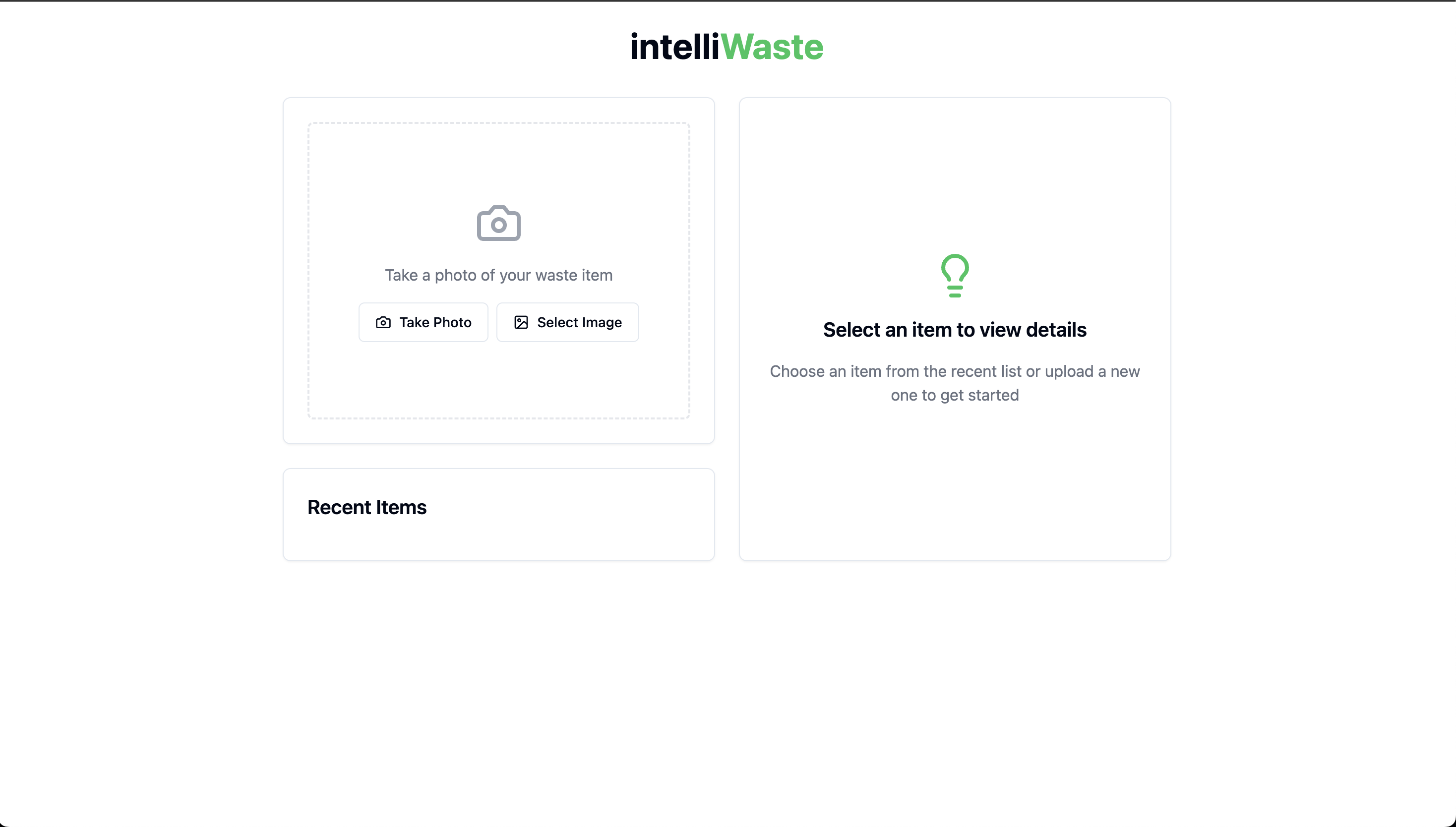Screen dimensions: 1456x827
Task: Click the intelliWaste logo at top
Action: point(727,47)
